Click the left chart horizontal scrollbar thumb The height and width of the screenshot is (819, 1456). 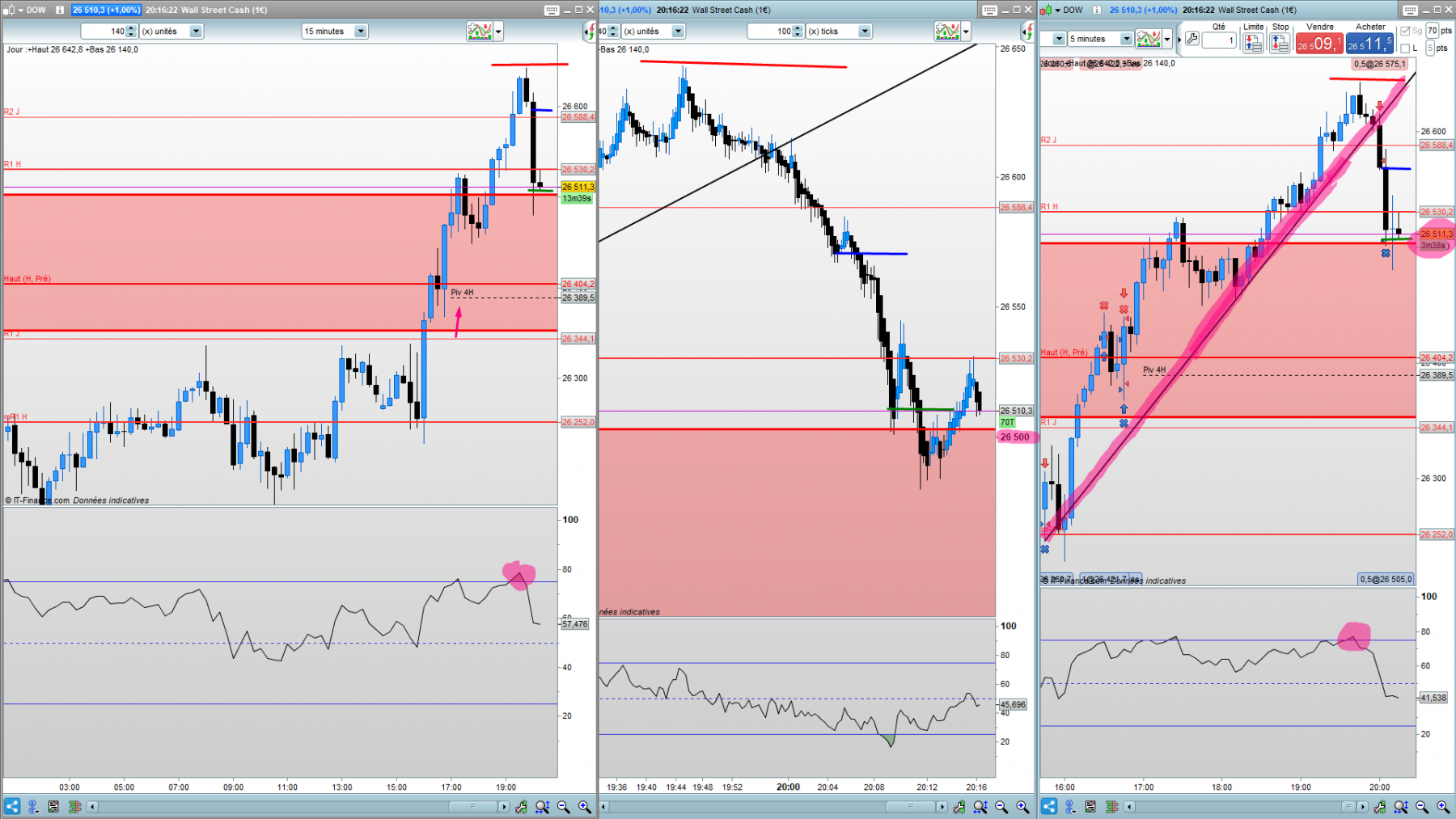[473, 806]
